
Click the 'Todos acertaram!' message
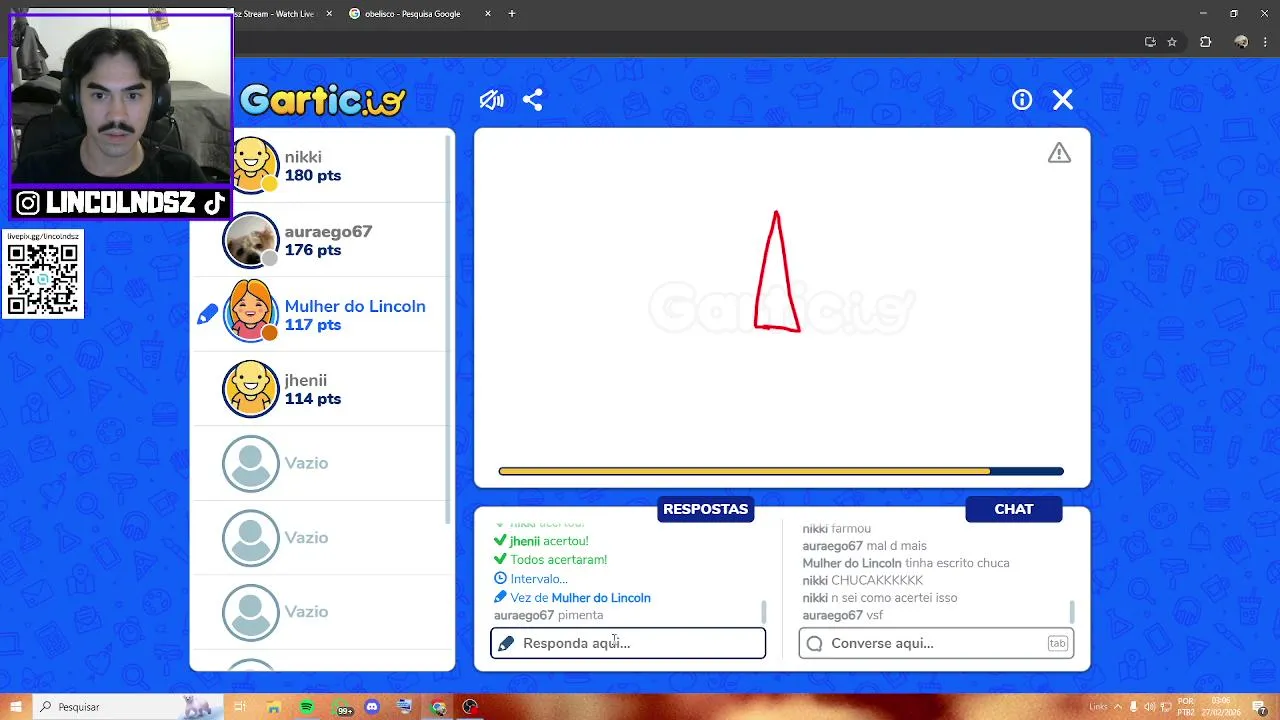point(550,560)
